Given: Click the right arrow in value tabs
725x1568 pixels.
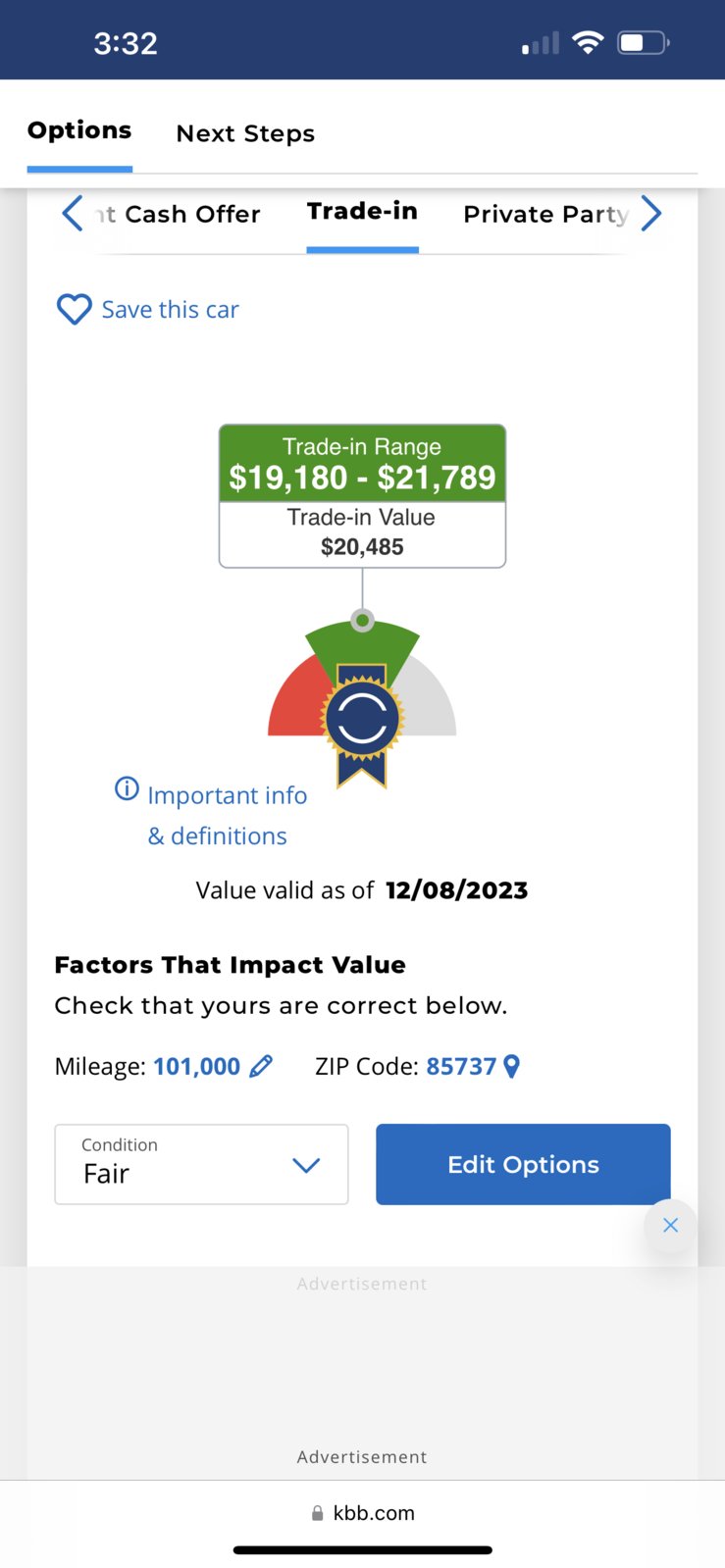Looking at the screenshot, I should point(651,213).
